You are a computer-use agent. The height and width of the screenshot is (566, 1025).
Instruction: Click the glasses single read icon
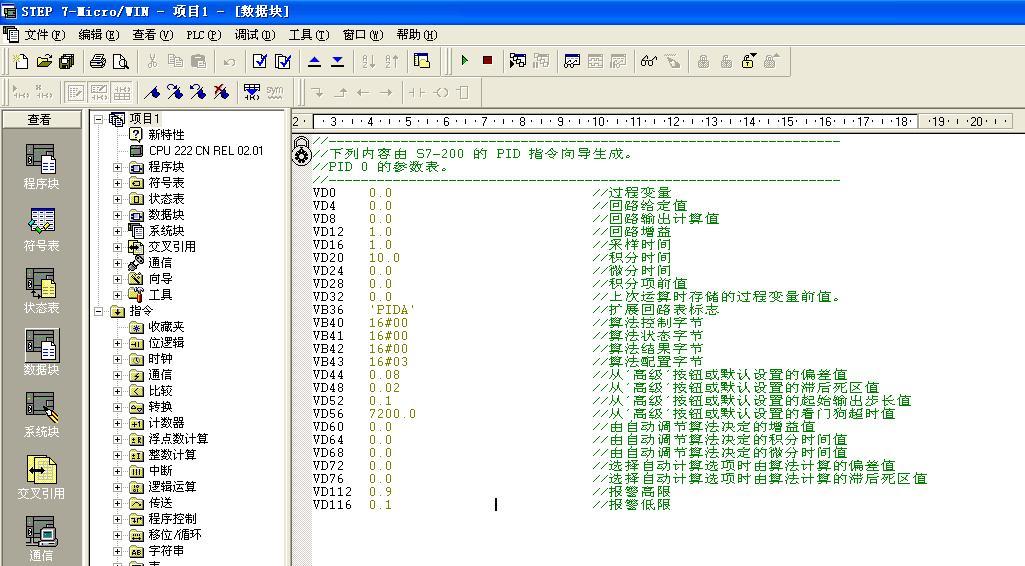point(648,61)
